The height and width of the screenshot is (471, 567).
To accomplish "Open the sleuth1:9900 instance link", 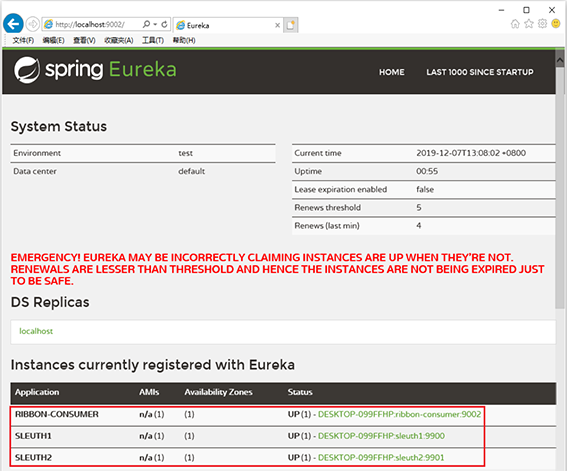I will click(x=381, y=436).
